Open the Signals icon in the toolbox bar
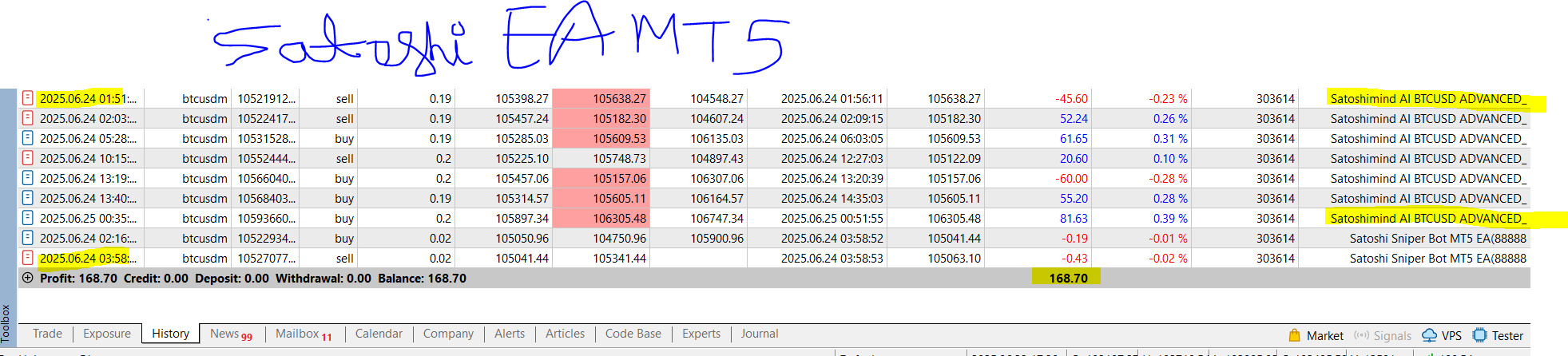Image resolution: width=1568 pixels, height=356 pixels. (x=1362, y=335)
